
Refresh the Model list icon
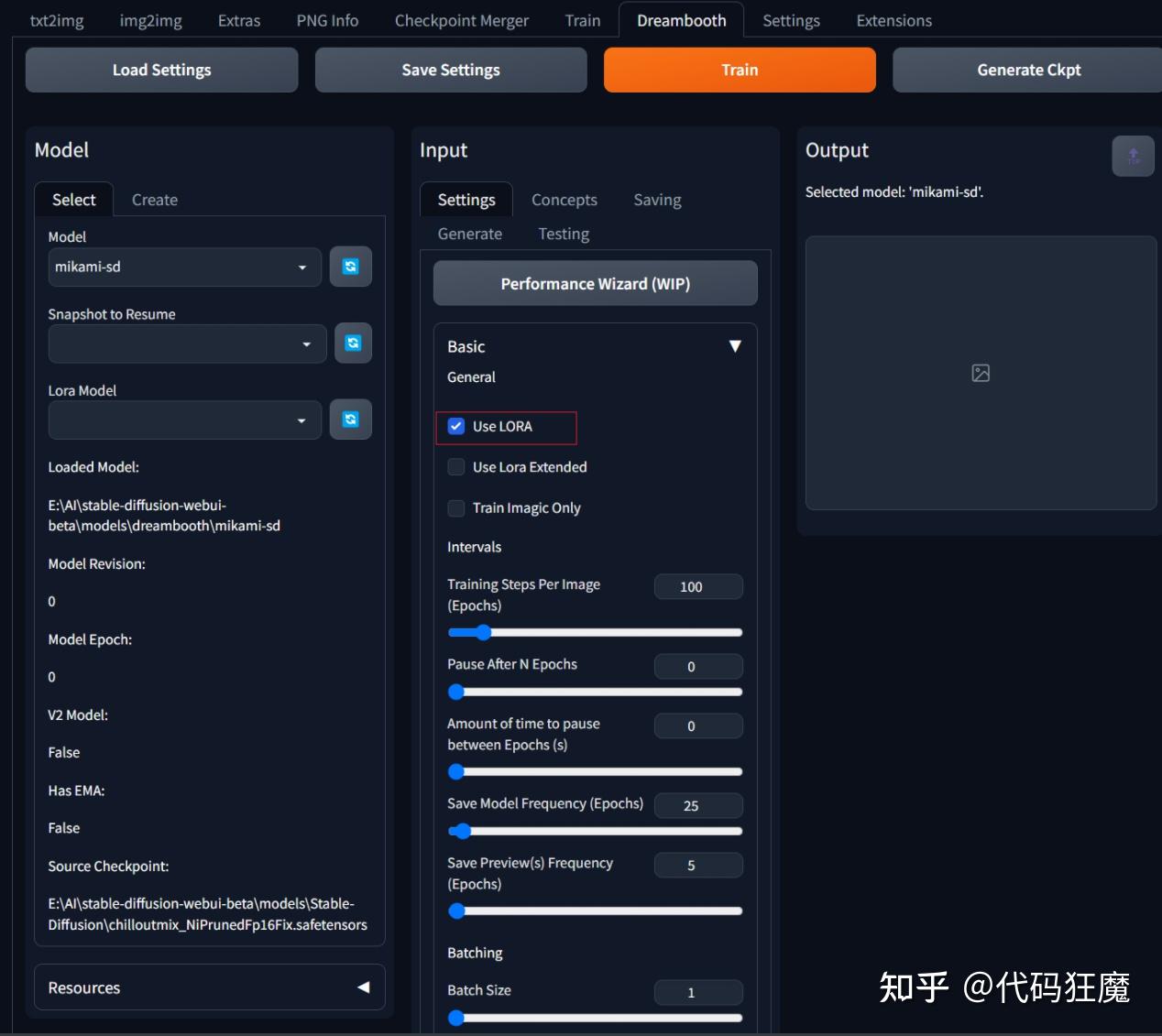(350, 267)
